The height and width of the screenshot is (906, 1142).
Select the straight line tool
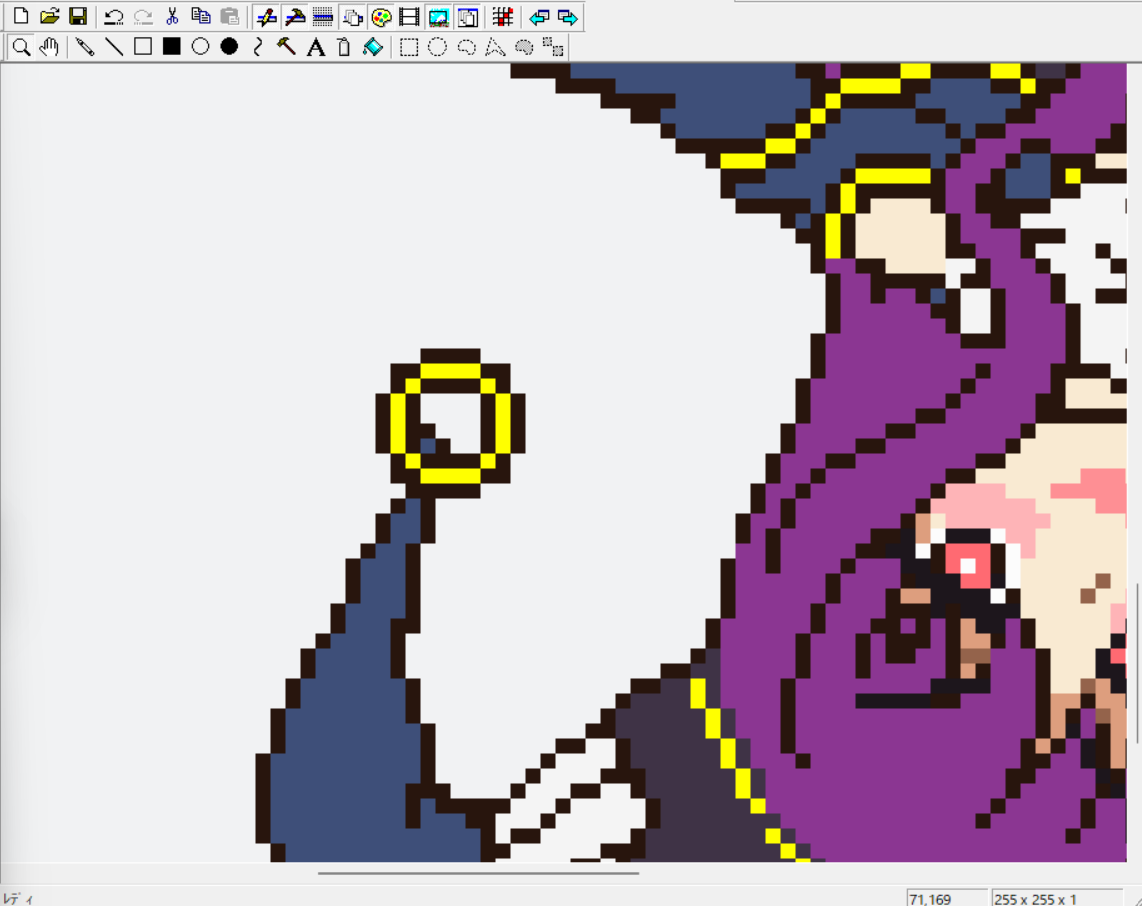(x=114, y=47)
